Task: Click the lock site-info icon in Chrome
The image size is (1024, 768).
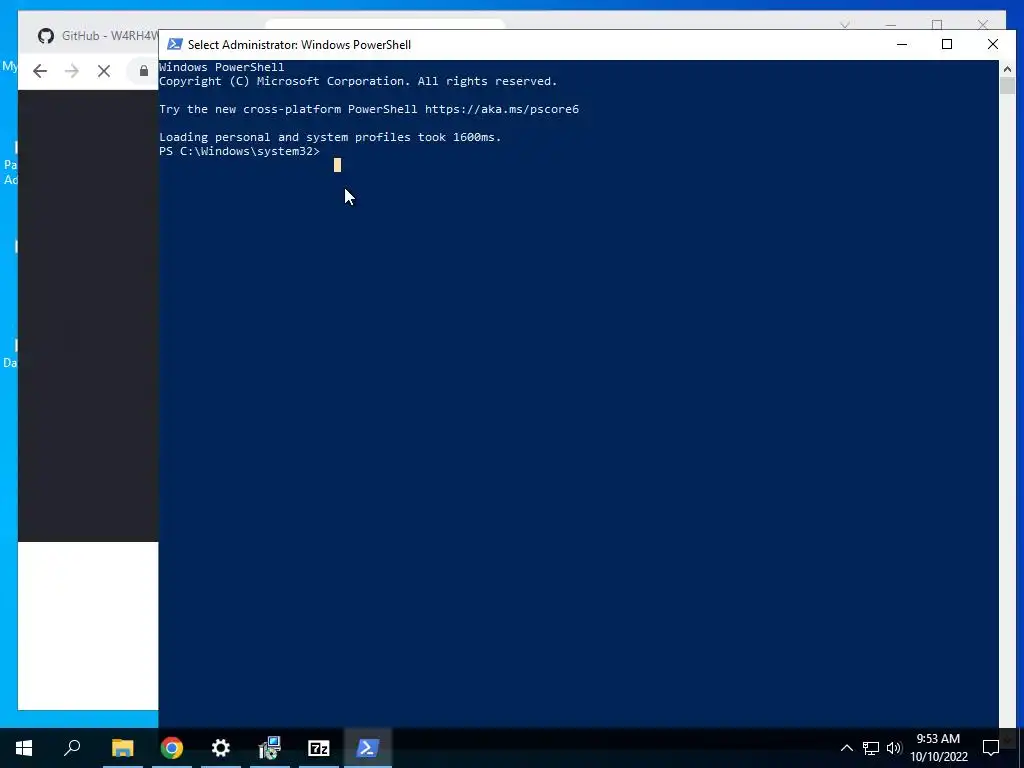Action: point(144,71)
